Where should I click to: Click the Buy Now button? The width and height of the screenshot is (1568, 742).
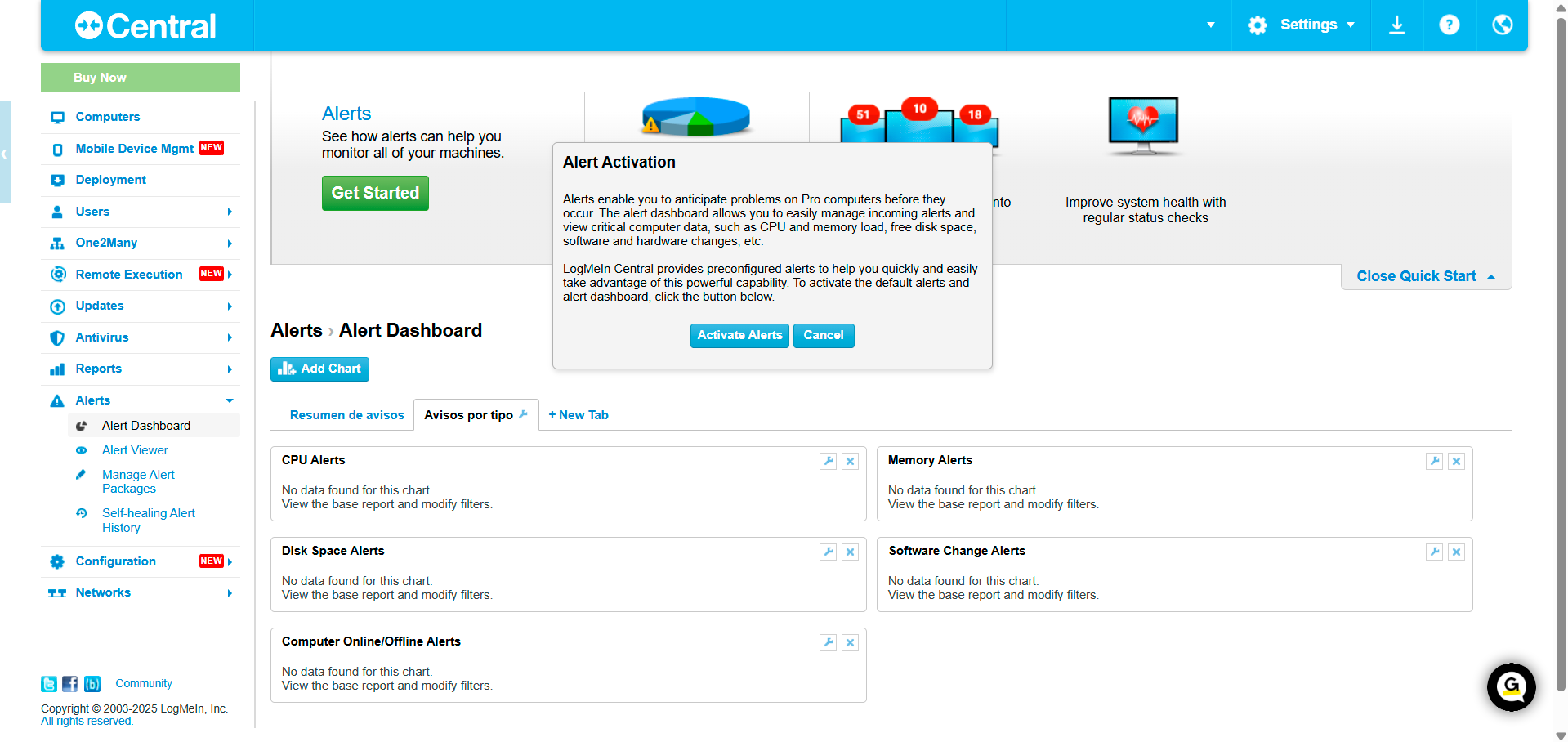[141, 78]
